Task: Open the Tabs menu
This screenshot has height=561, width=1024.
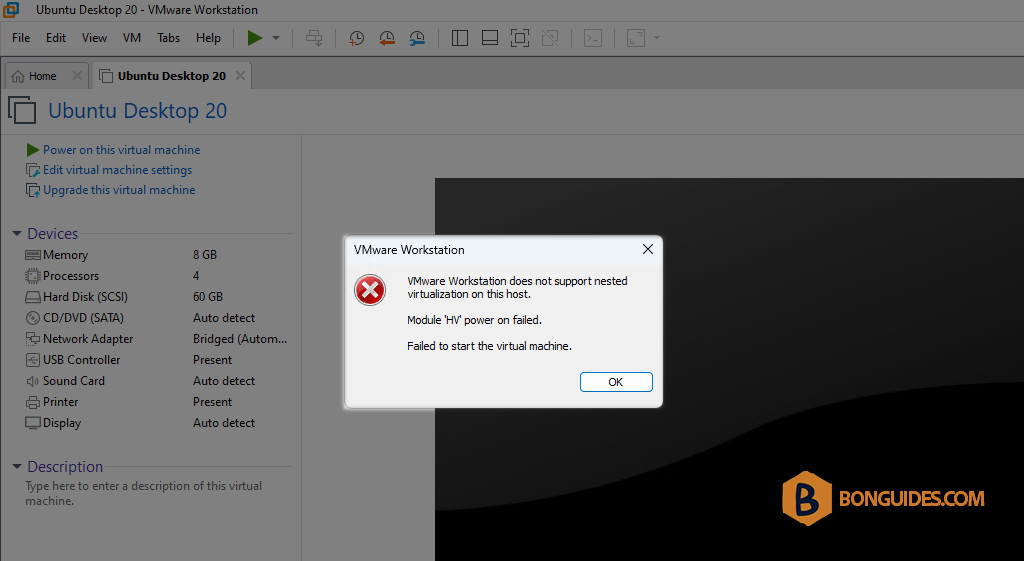Action: pyautogui.click(x=168, y=38)
